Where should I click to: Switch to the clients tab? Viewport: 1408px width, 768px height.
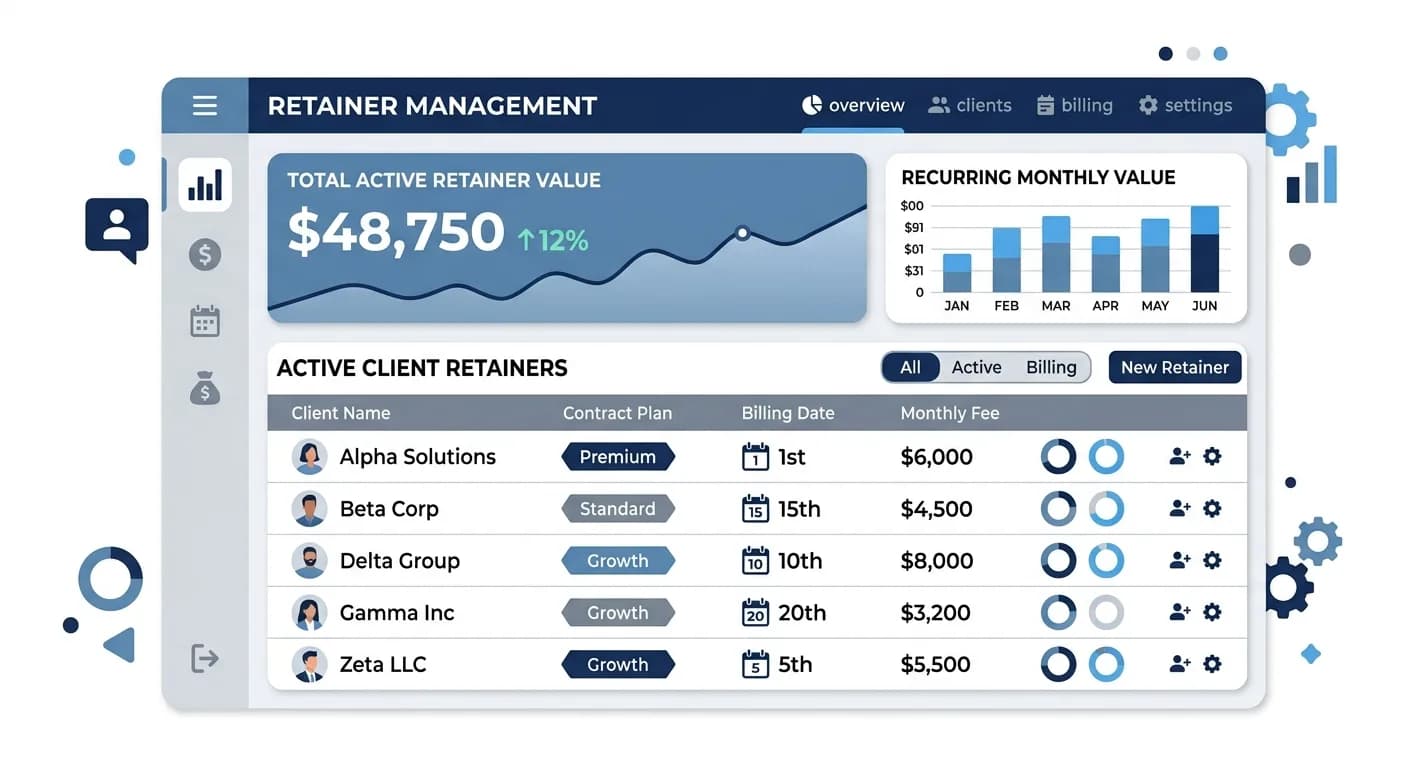point(970,104)
